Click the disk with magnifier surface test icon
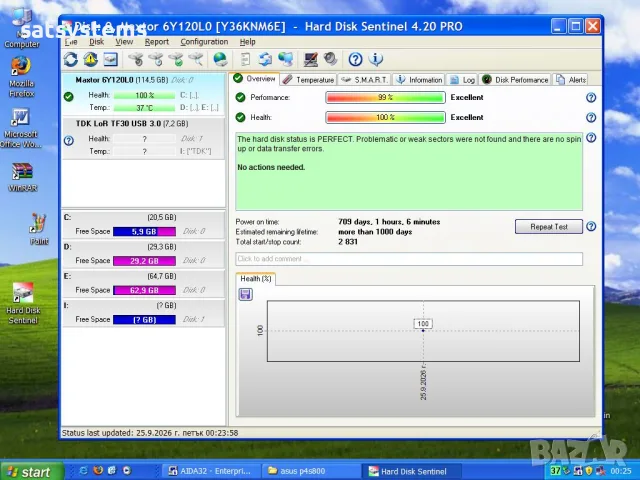This screenshot has width=640, height=480. (x=196, y=60)
